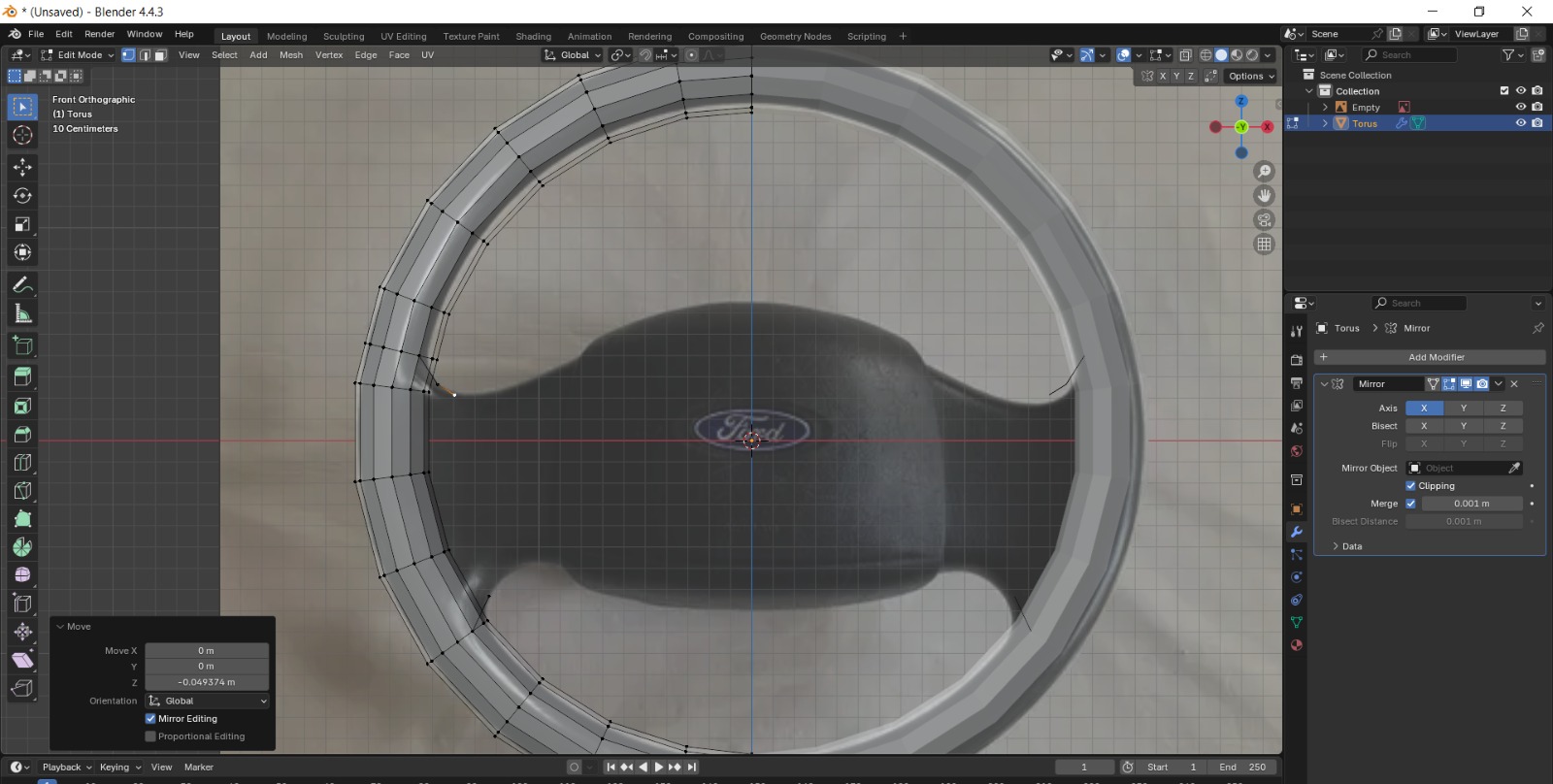Activate the Annotate tool
This screenshot has height=784, width=1553.
(x=22, y=285)
